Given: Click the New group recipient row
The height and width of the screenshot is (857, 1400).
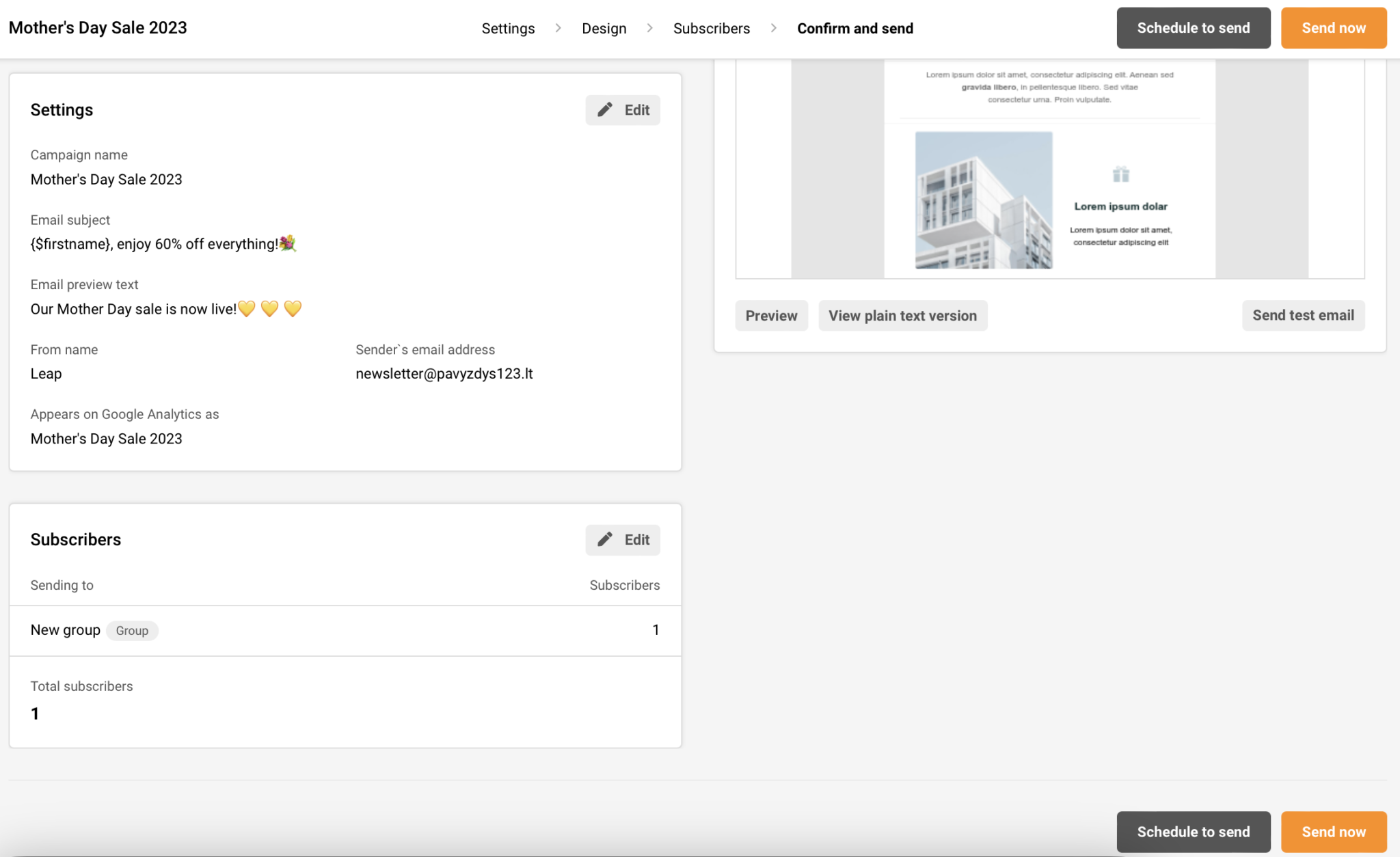Looking at the screenshot, I should coord(66,629).
